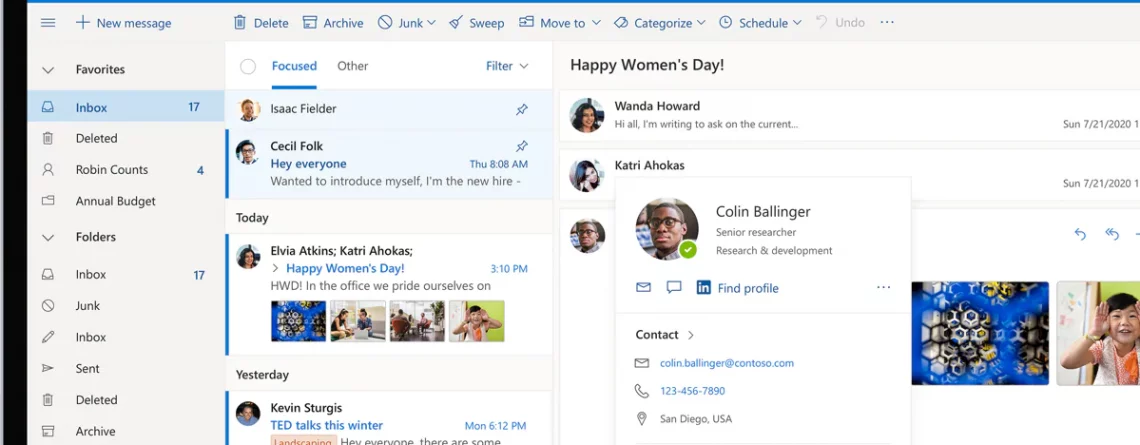Start chat from Colin Ballinger's card
The height and width of the screenshot is (445, 1140).
pyautogui.click(x=674, y=287)
